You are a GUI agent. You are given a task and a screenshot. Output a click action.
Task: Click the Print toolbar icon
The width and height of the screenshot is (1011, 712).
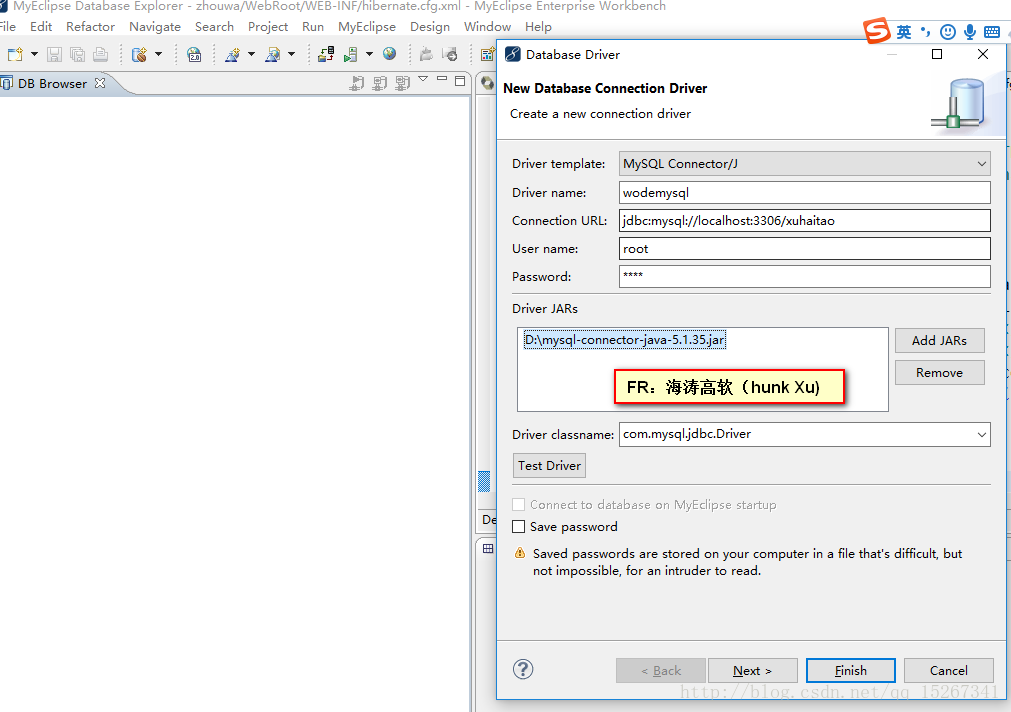click(101, 55)
